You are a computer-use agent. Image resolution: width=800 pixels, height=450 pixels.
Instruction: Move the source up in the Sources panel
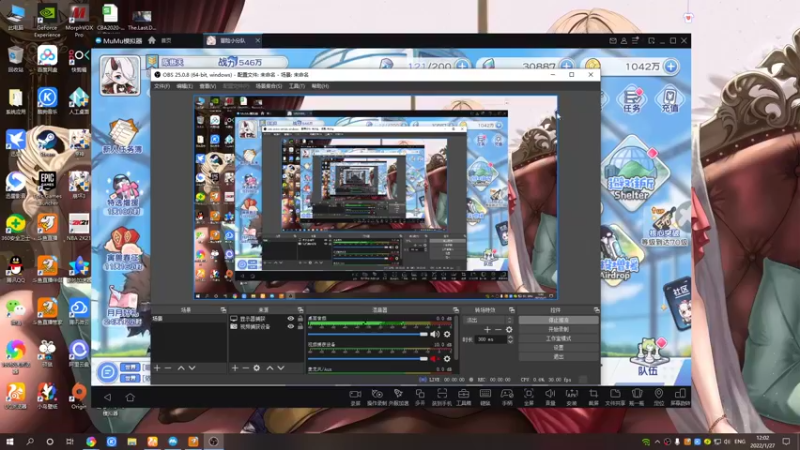270,368
